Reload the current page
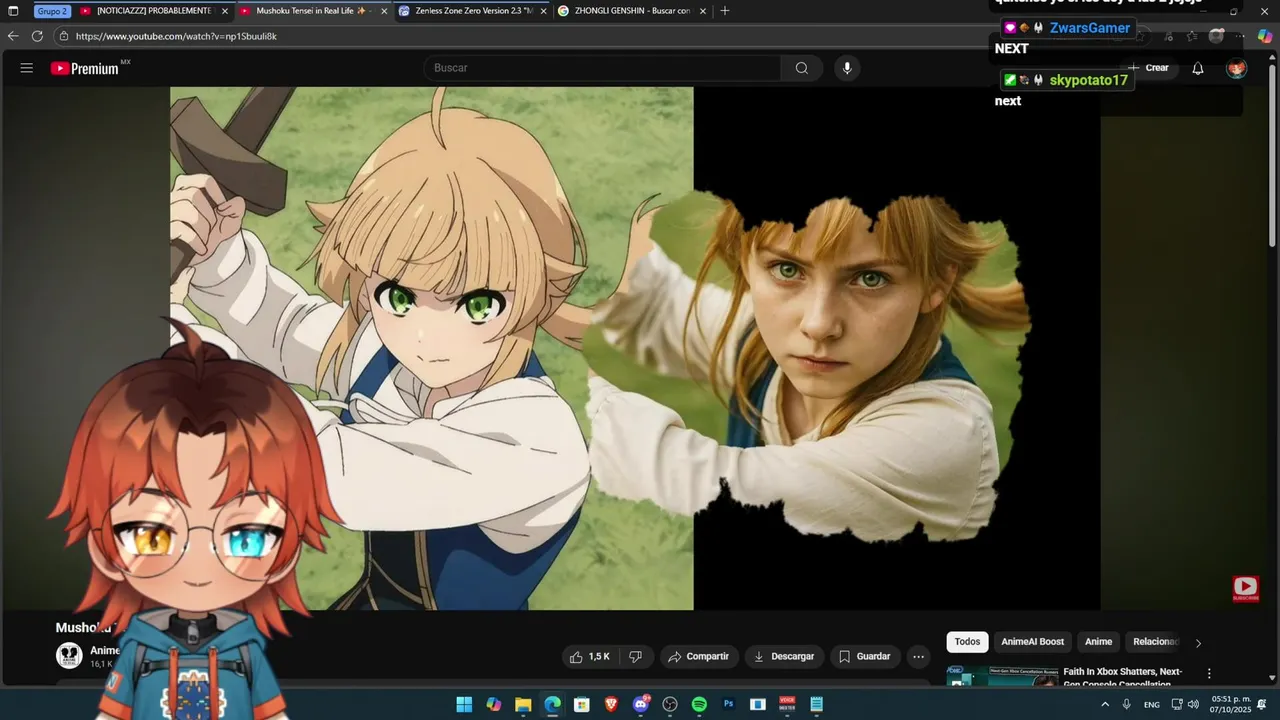The image size is (1280, 720). [37, 36]
